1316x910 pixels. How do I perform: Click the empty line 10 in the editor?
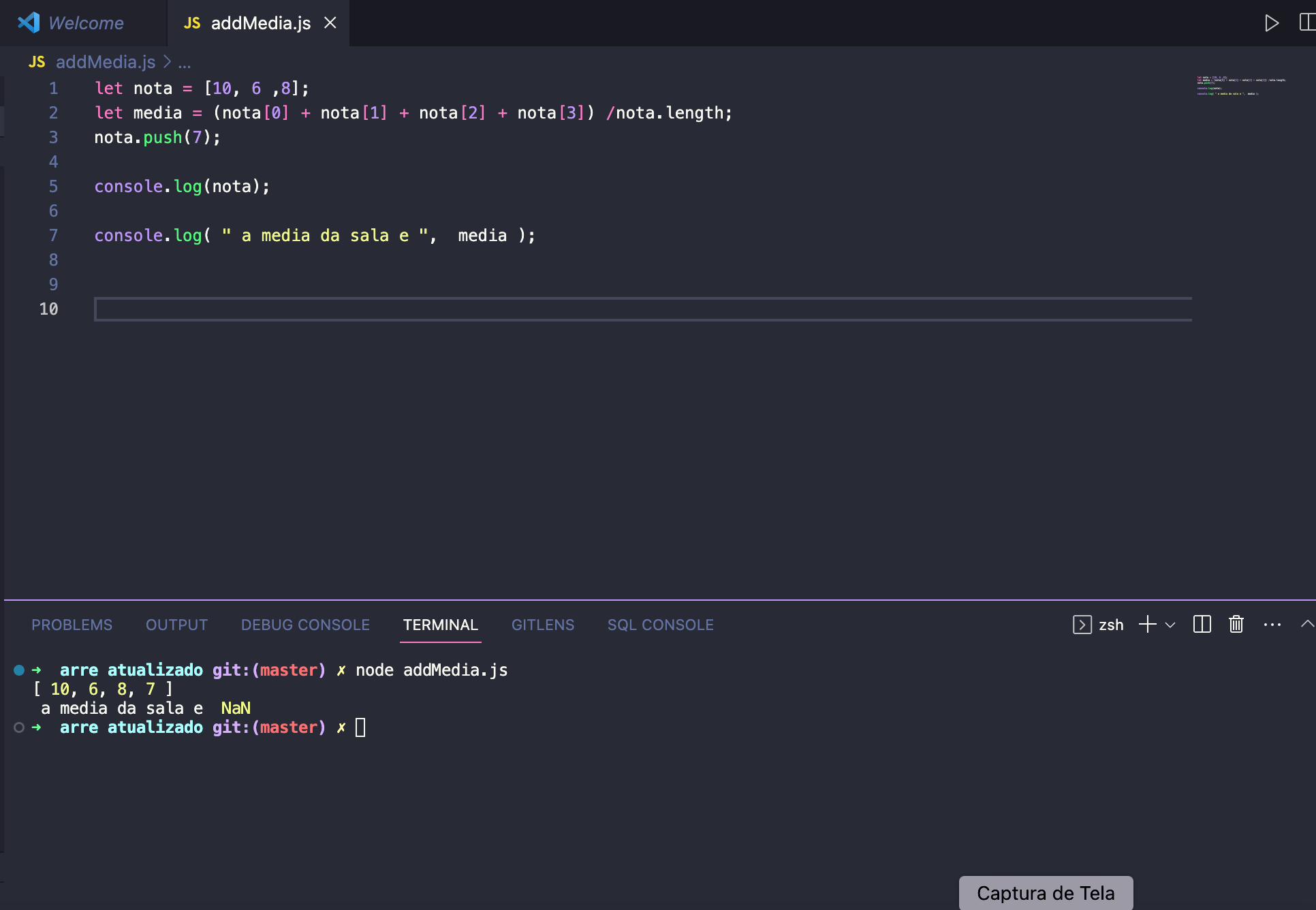click(x=643, y=309)
